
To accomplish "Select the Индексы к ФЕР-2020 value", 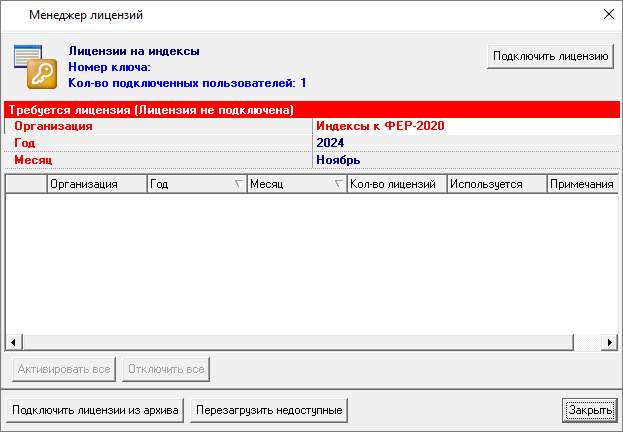I will (380, 126).
